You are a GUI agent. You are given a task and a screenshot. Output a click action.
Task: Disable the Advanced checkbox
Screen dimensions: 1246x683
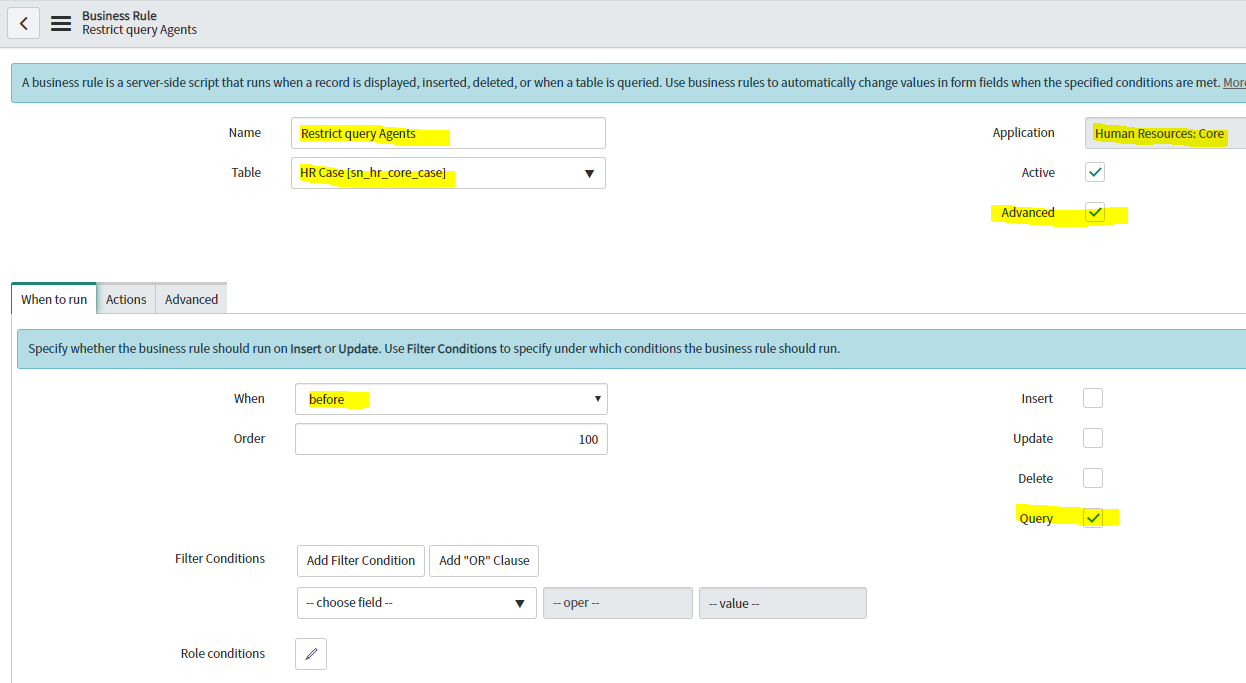pyautogui.click(x=1094, y=212)
